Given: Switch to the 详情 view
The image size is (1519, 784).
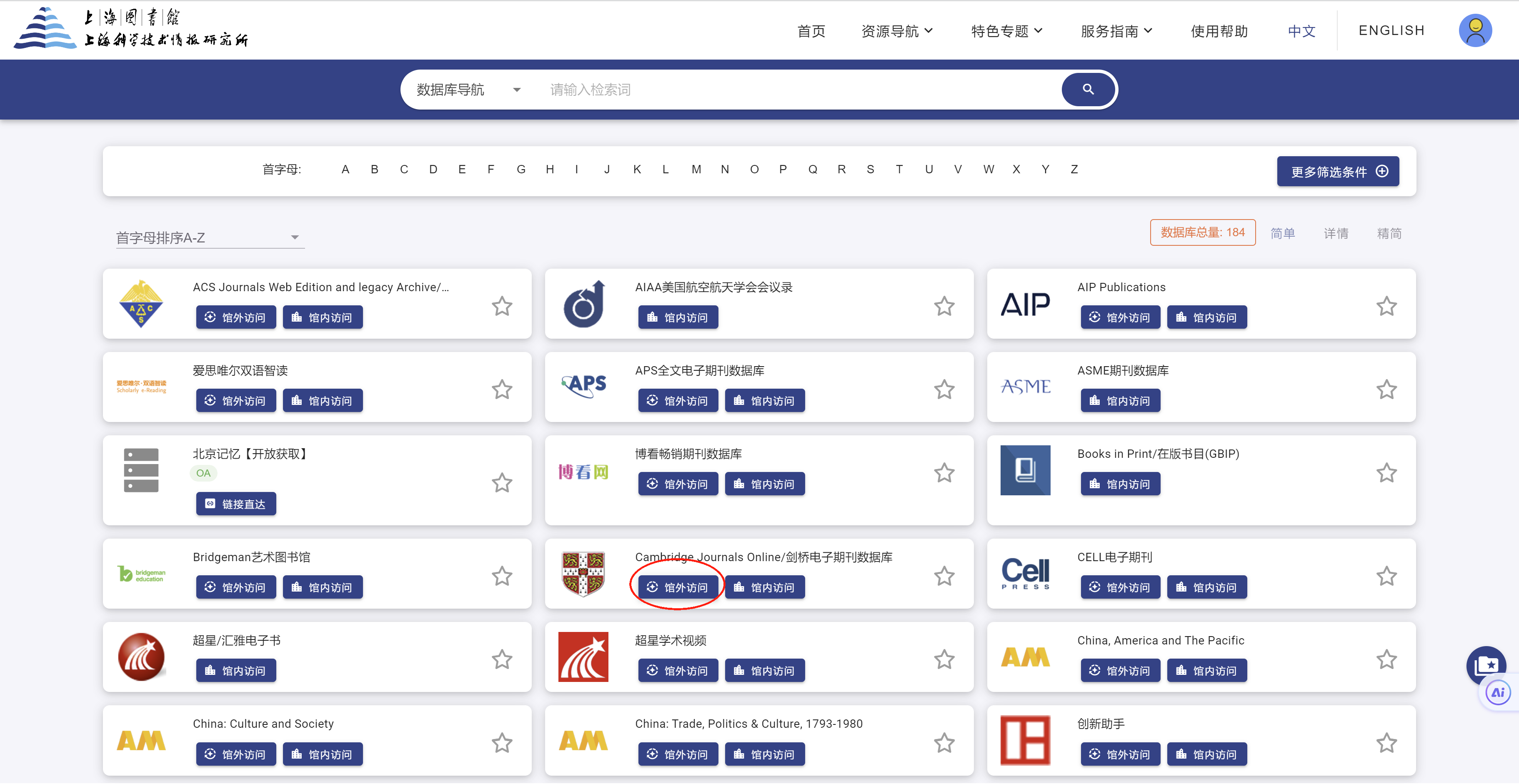Looking at the screenshot, I should click(1336, 233).
